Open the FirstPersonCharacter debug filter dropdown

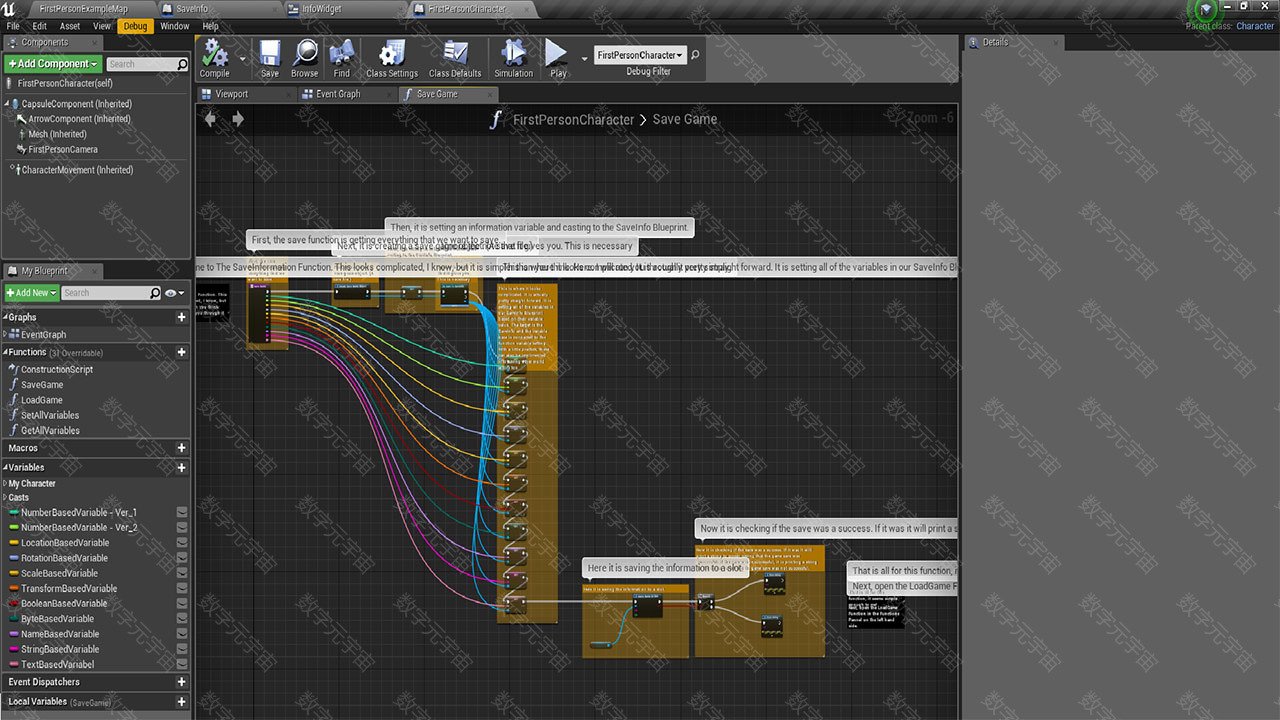(640, 55)
